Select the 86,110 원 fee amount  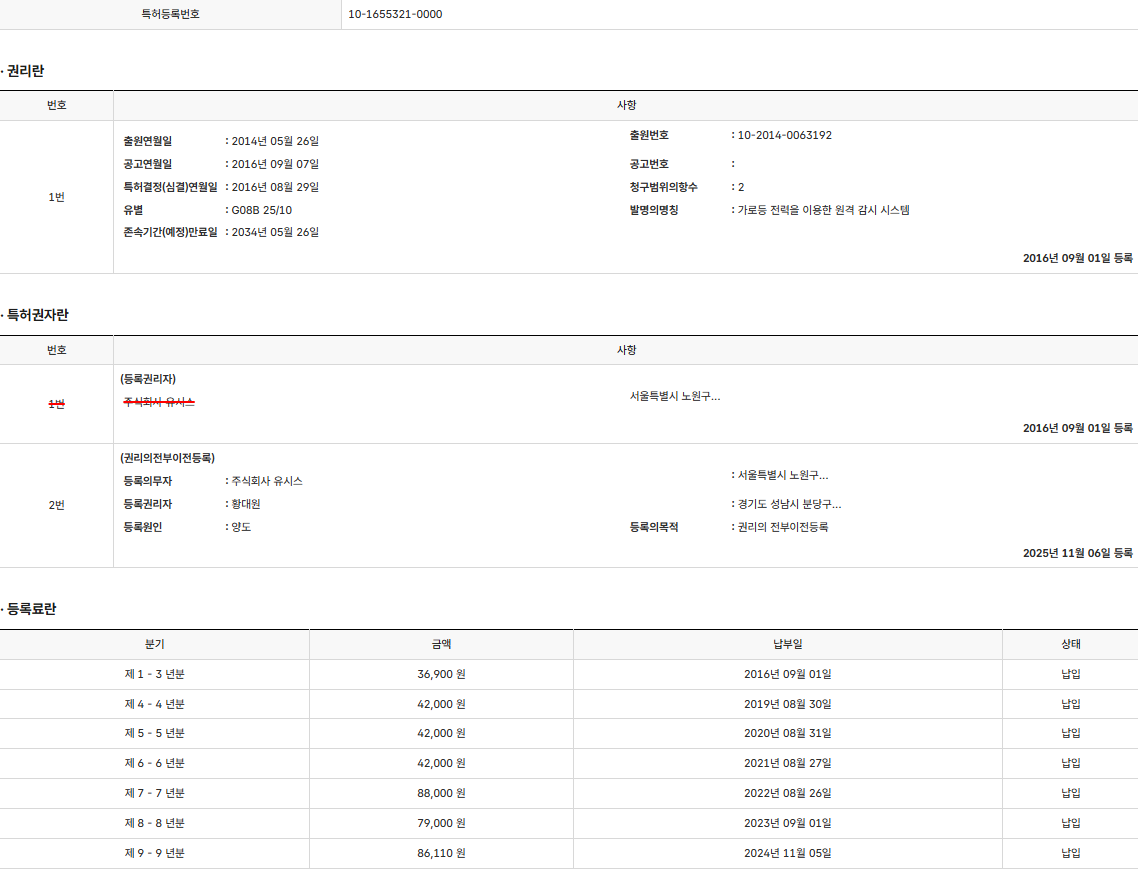[x=441, y=853]
